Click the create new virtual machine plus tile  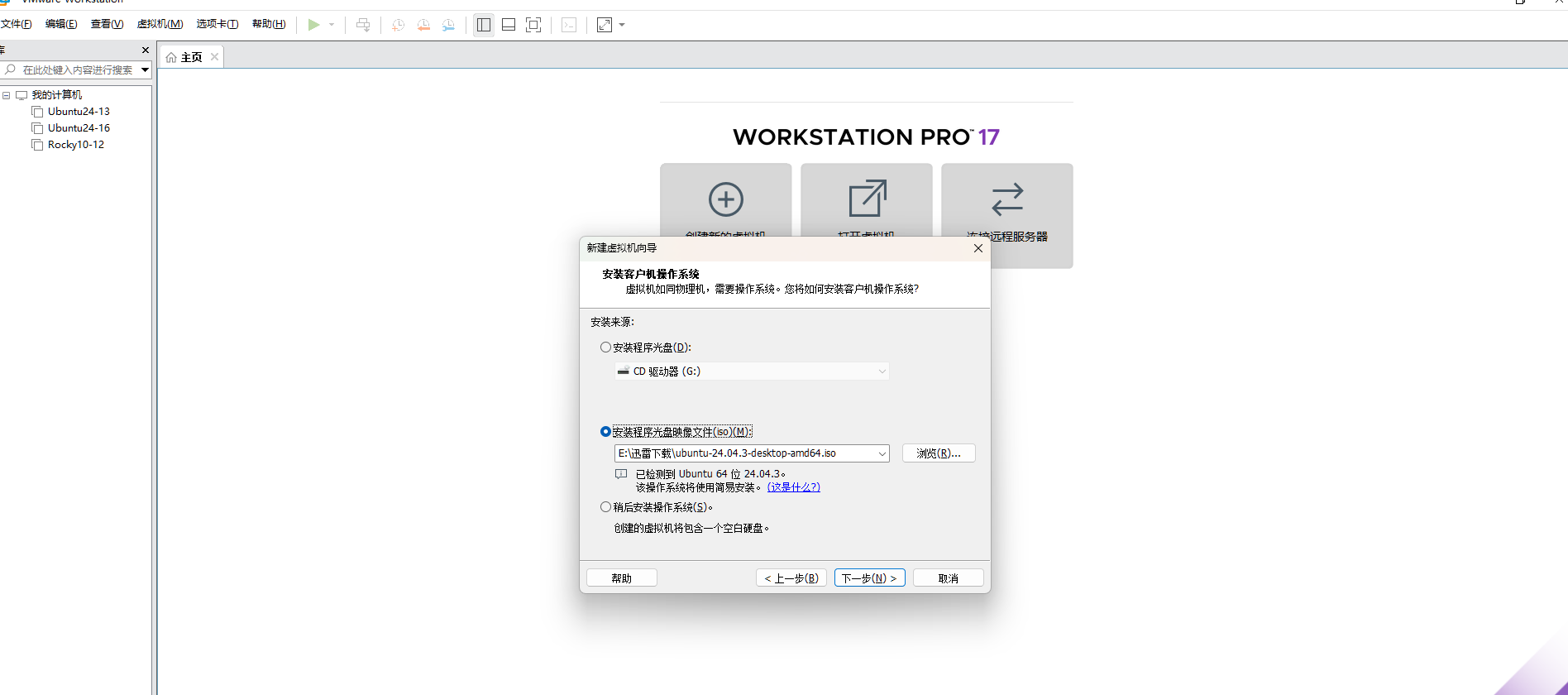click(x=726, y=200)
